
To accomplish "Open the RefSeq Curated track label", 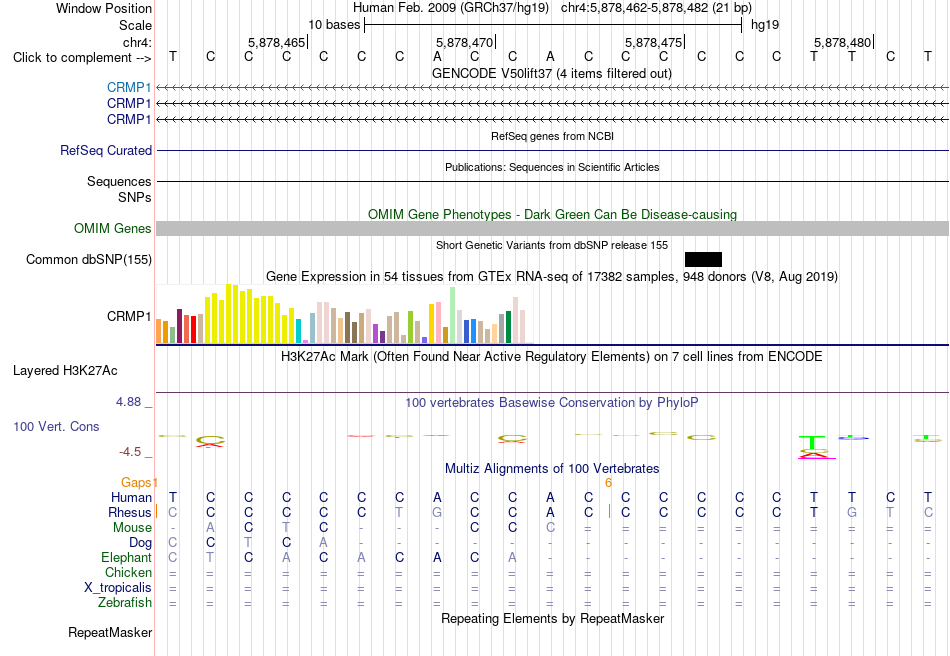I will (106, 150).
